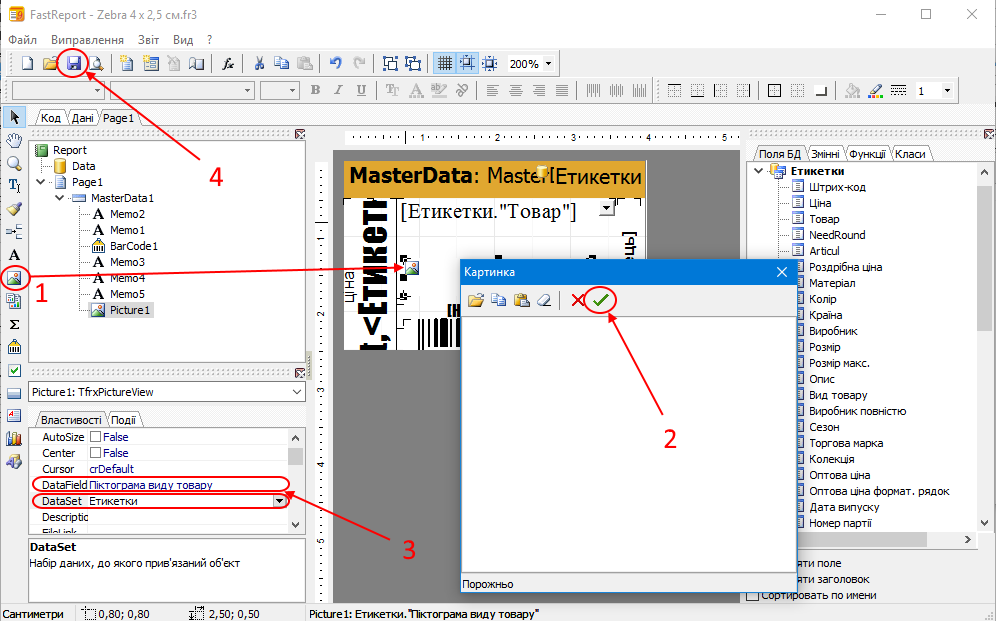Confirm picture with green checkmark
This screenshot has height=621, width=996.
tap(600, 300)
